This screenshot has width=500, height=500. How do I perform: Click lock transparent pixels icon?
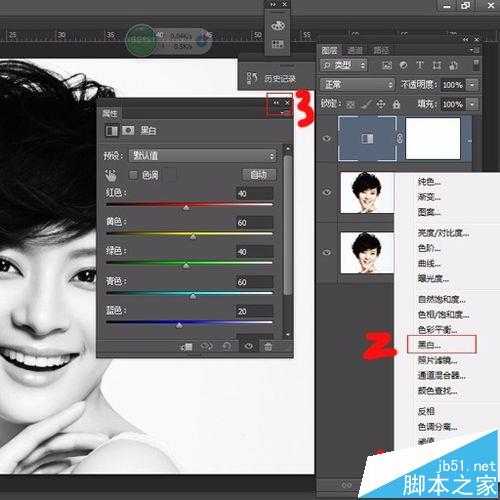350,105
